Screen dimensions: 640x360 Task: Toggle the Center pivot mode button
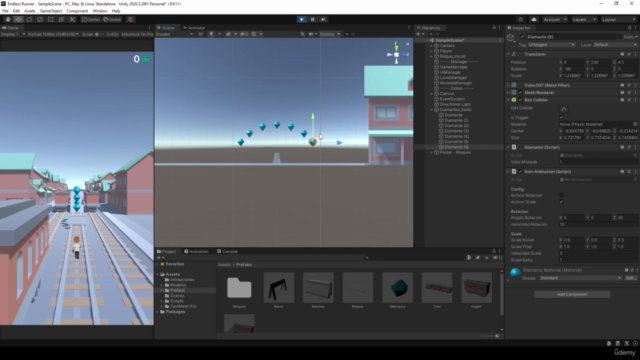coord(91,19)
